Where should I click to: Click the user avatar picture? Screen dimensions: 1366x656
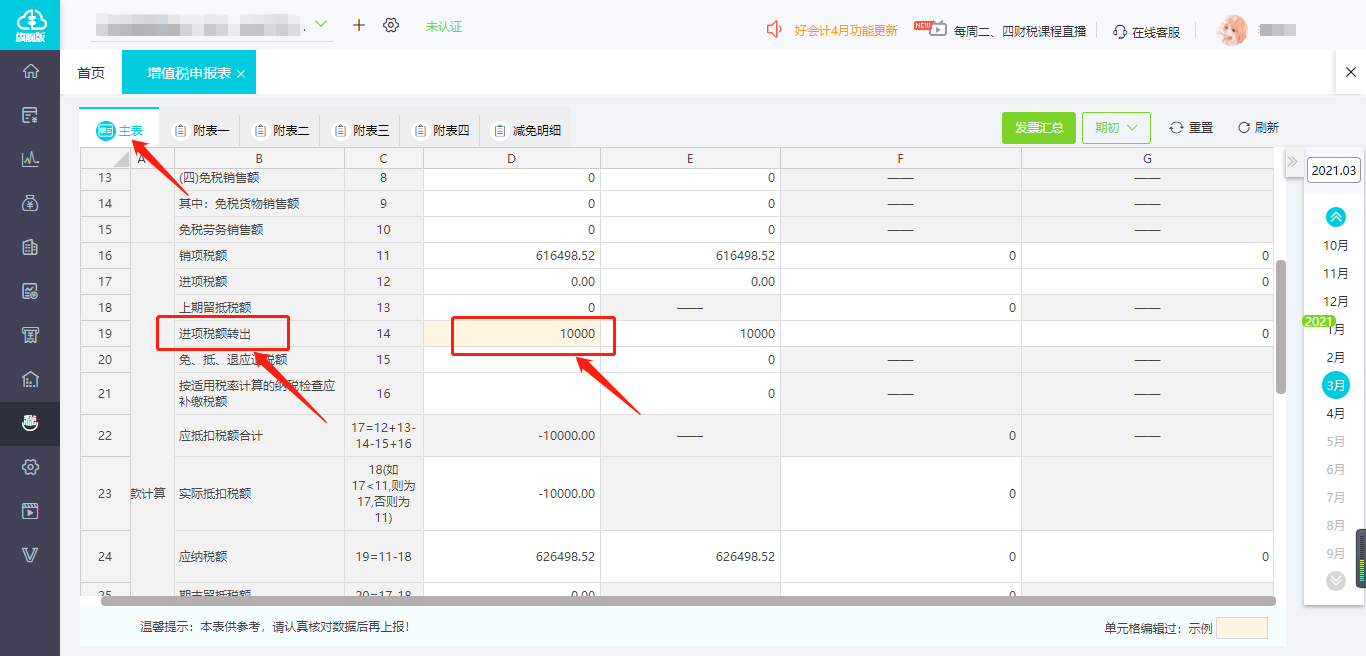(1232, 30)
